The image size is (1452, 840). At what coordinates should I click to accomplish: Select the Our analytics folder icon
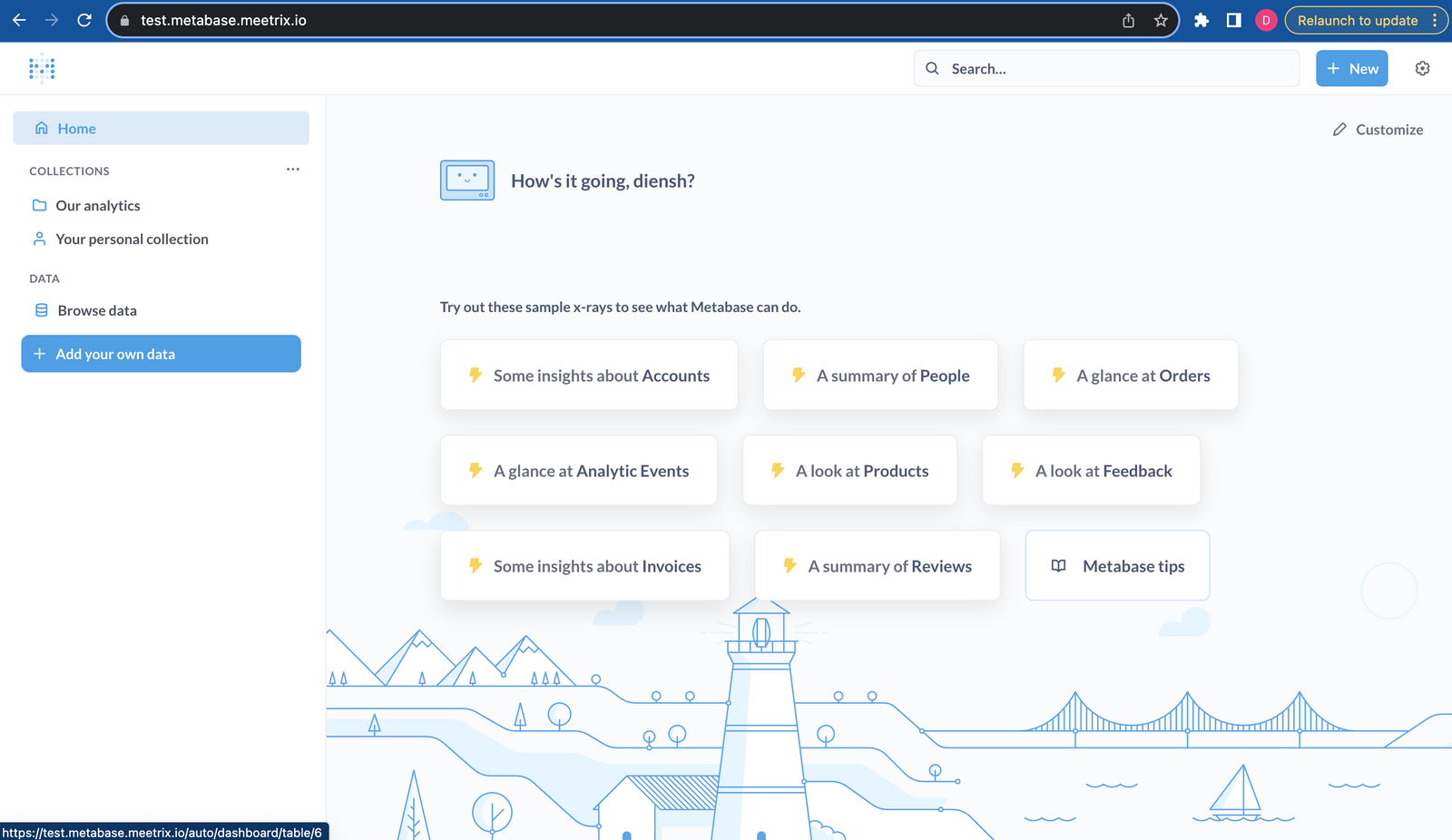(x=39, y=205)
